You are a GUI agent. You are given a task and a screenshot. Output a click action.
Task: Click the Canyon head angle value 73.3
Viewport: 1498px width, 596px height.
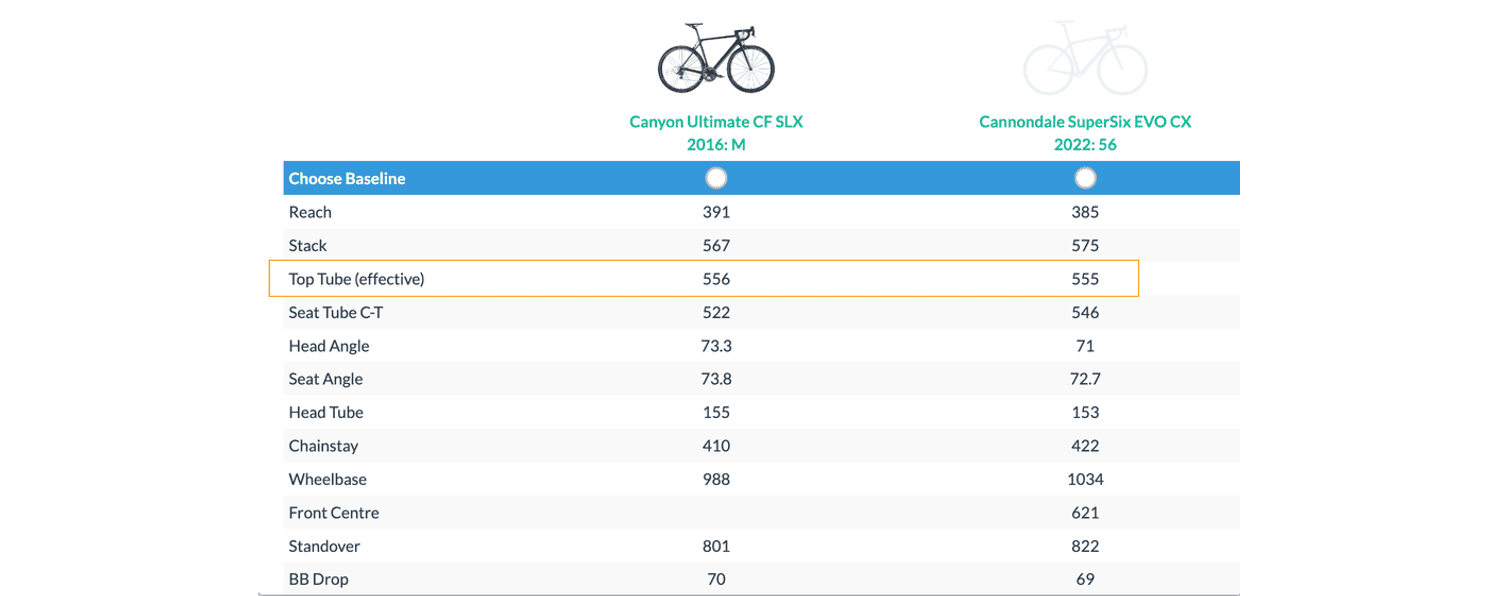pos(716,346)
